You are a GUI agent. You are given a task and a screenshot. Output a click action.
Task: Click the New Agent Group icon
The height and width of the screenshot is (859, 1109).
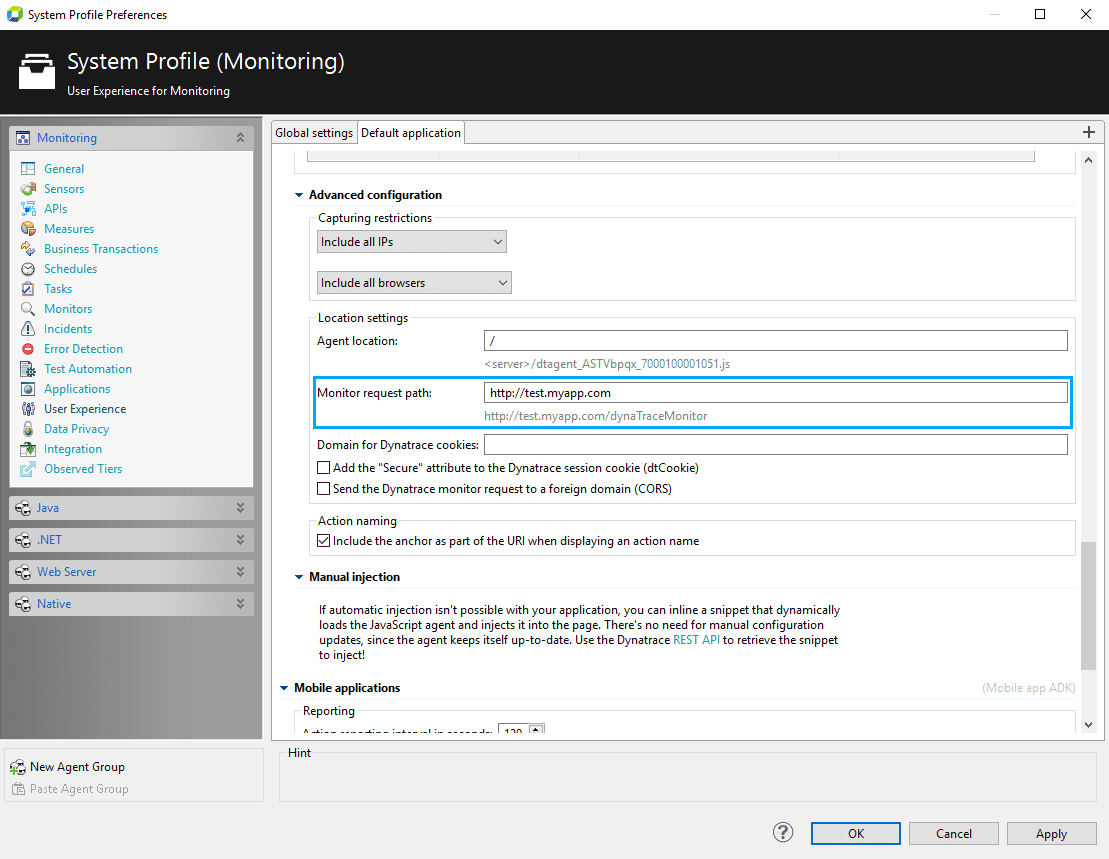(18, 767)
